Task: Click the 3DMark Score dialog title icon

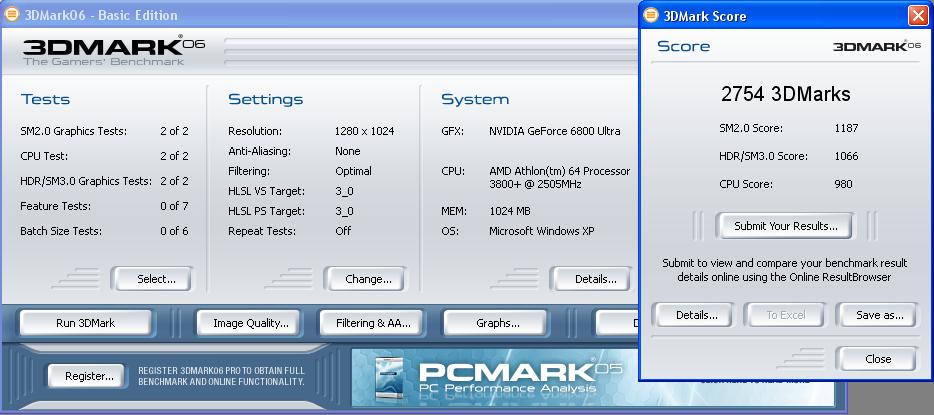Action: [x=651, y=15]
